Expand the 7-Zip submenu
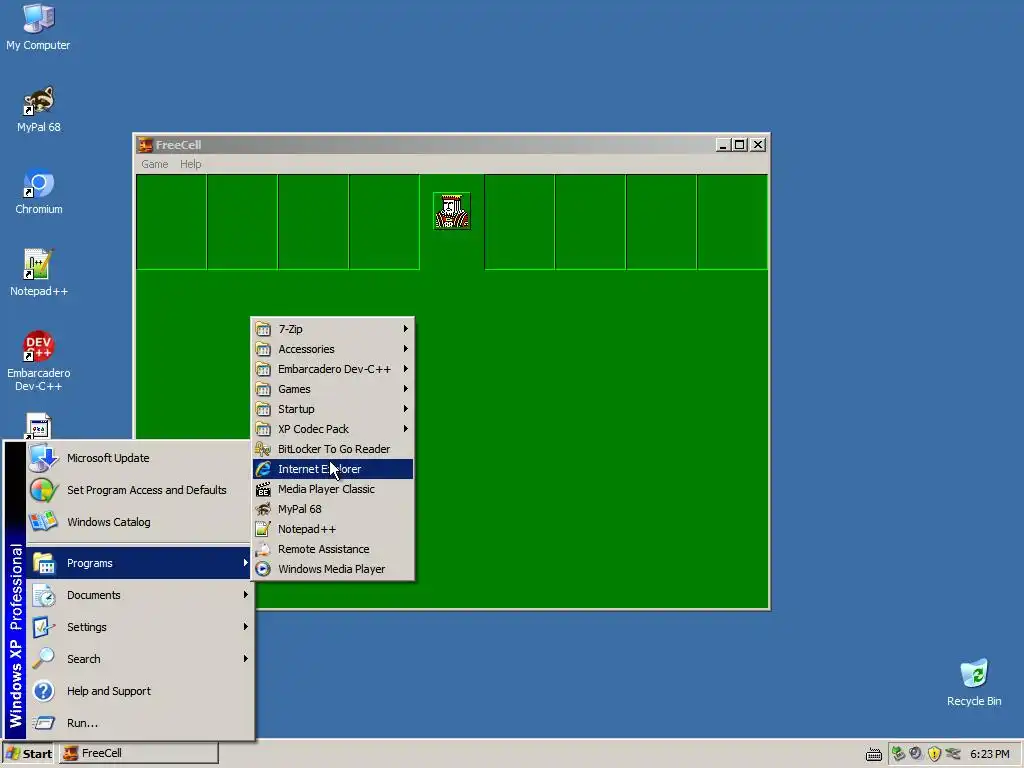The height and width of the screenshot is (768, 1024). pos(333,328)
